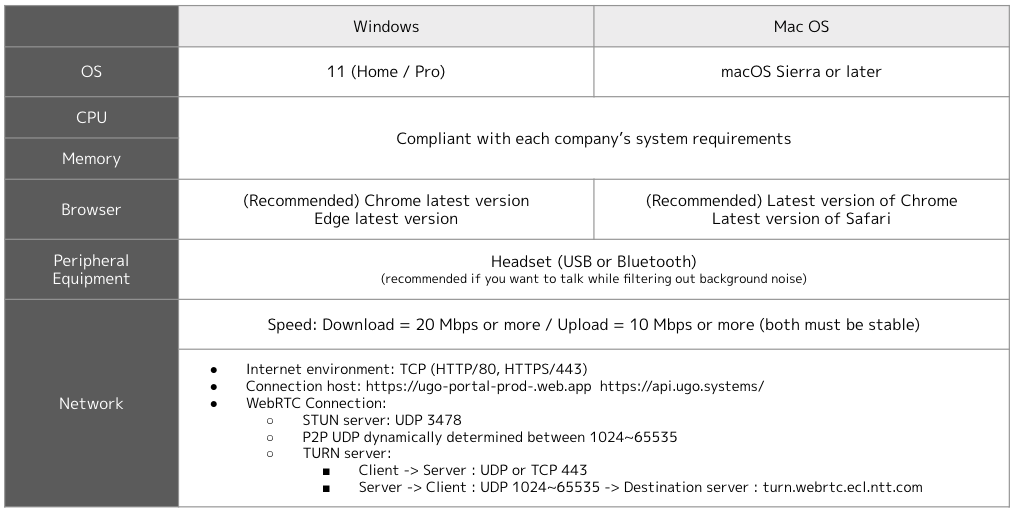Click the macOS Sierra or later cell

pyautogui.click(x=801, y=71)
